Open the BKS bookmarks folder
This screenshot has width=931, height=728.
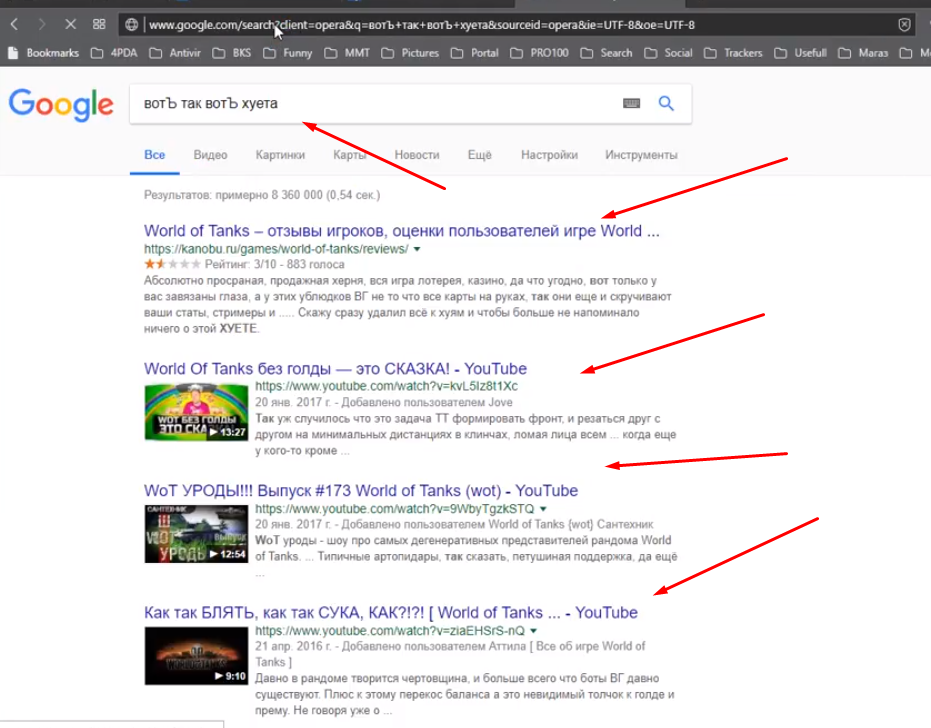(232, 53)
